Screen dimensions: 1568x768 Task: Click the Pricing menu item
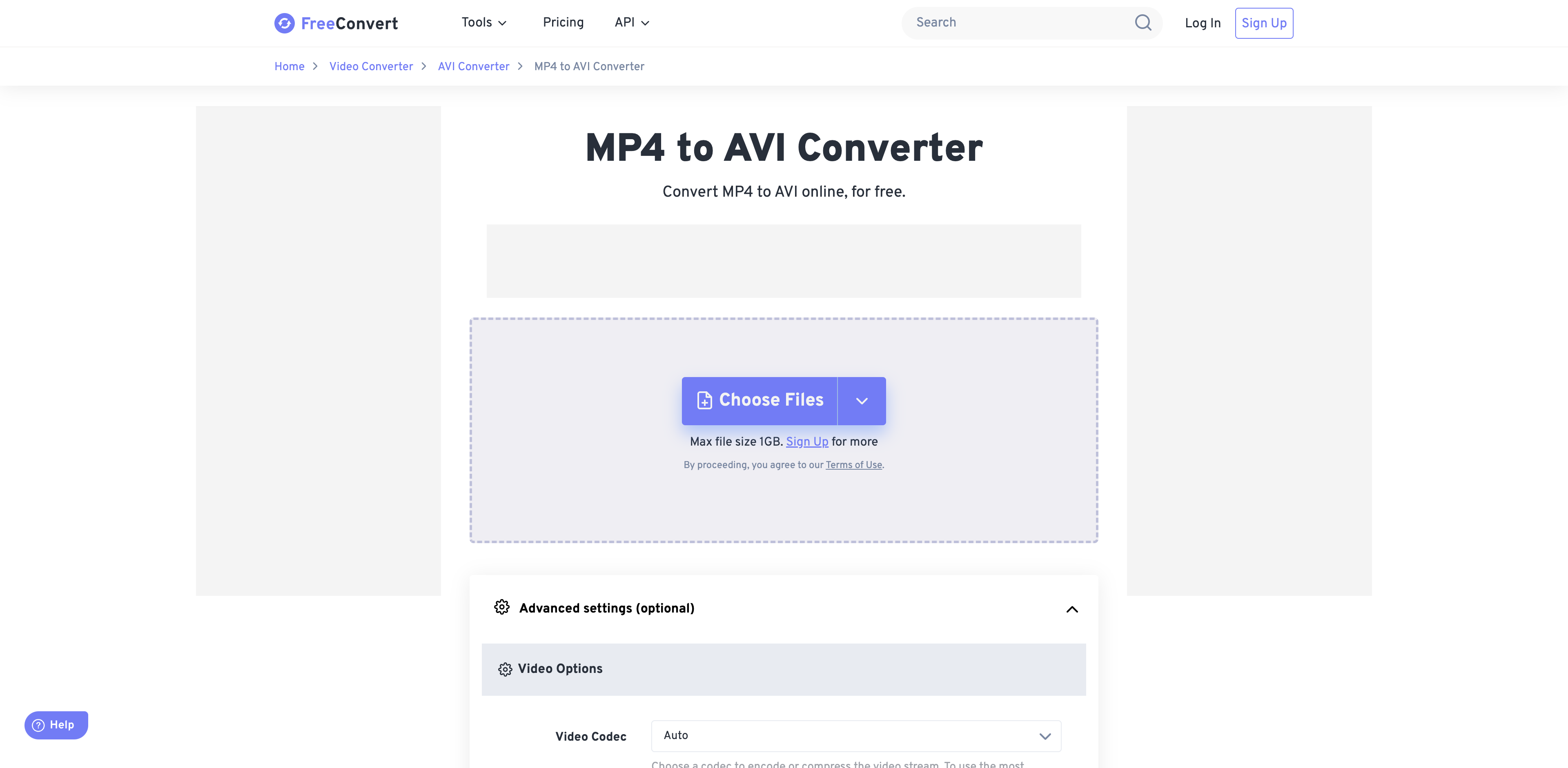tap(563, 23)
